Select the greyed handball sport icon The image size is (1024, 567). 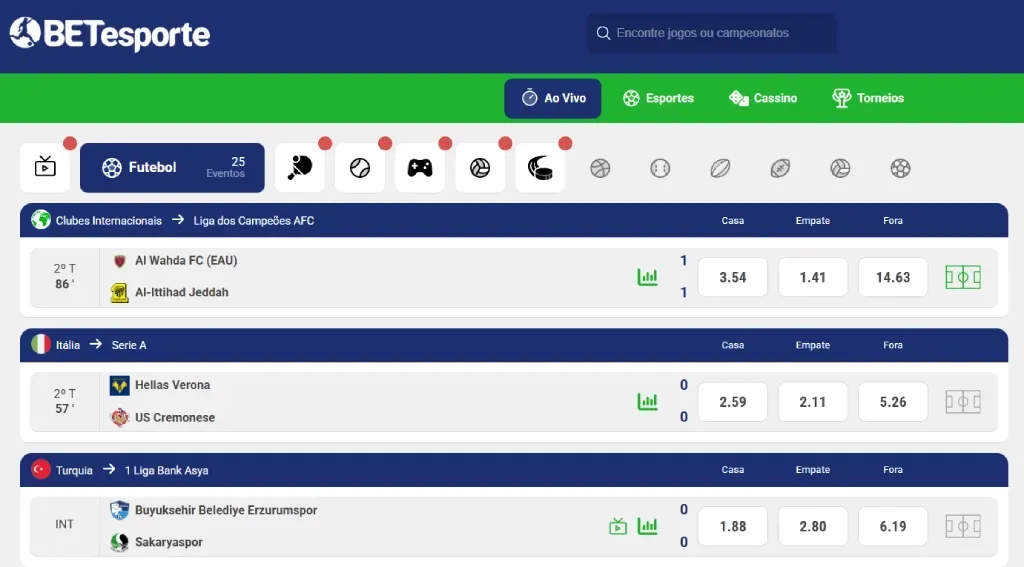pyautogui.click(x=840, y=168)
